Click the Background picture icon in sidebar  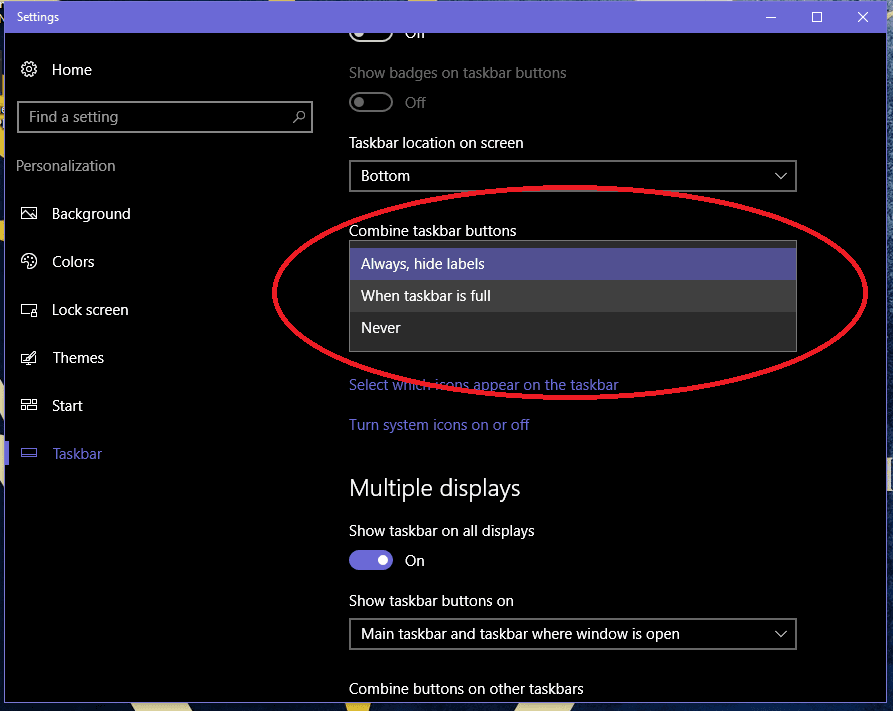click(30, 214)
